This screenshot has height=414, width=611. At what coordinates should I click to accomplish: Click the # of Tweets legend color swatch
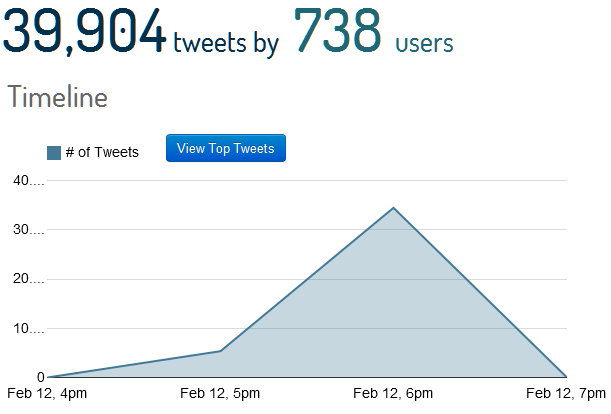[x=54, y=153]
